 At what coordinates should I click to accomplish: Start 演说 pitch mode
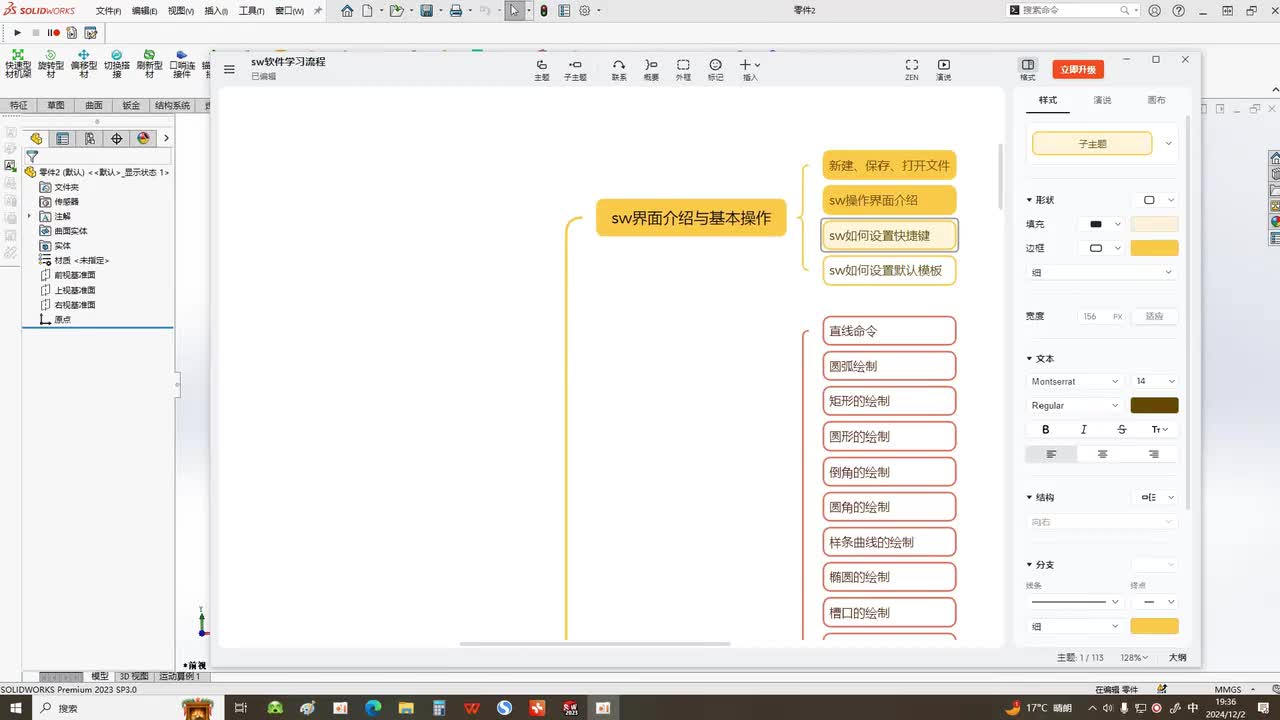click(943, 69)
